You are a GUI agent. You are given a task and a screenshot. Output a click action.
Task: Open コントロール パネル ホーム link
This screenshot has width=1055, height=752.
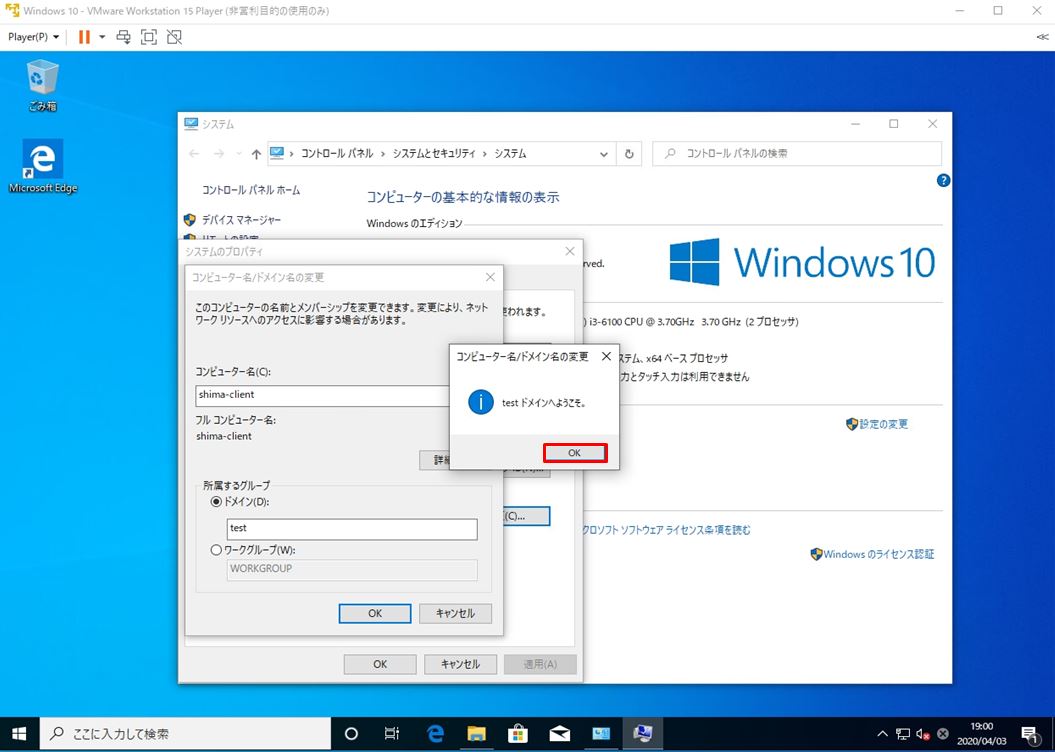pos(251,190)
